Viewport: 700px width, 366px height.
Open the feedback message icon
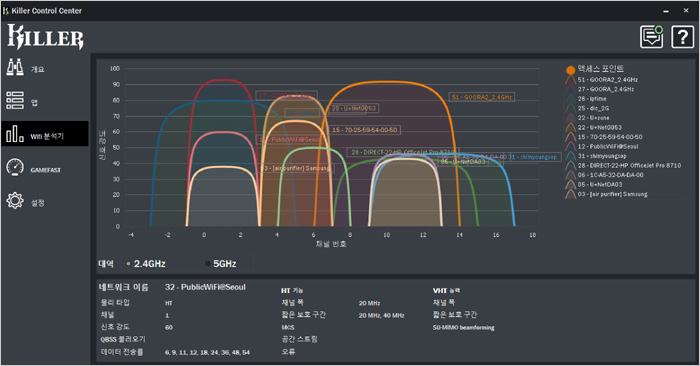(x=652, y=37)
